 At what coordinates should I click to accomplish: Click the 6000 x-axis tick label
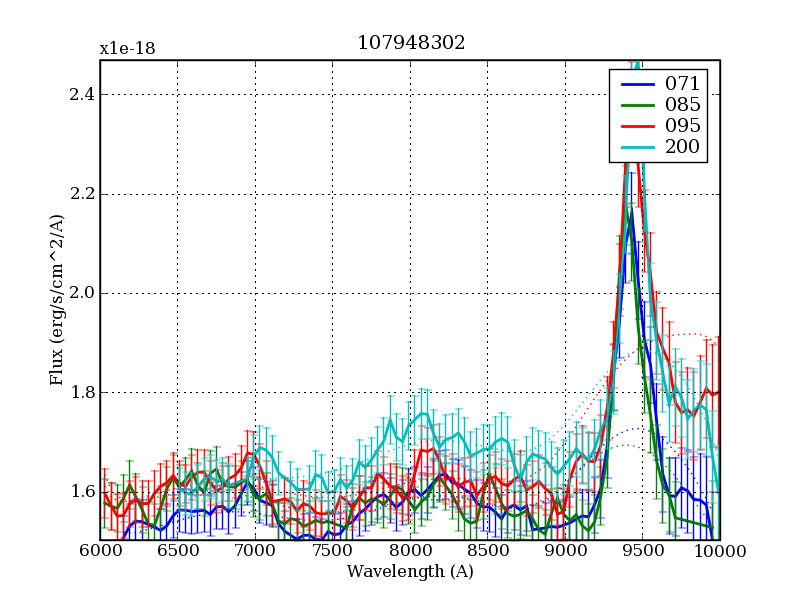click(100, 551)
